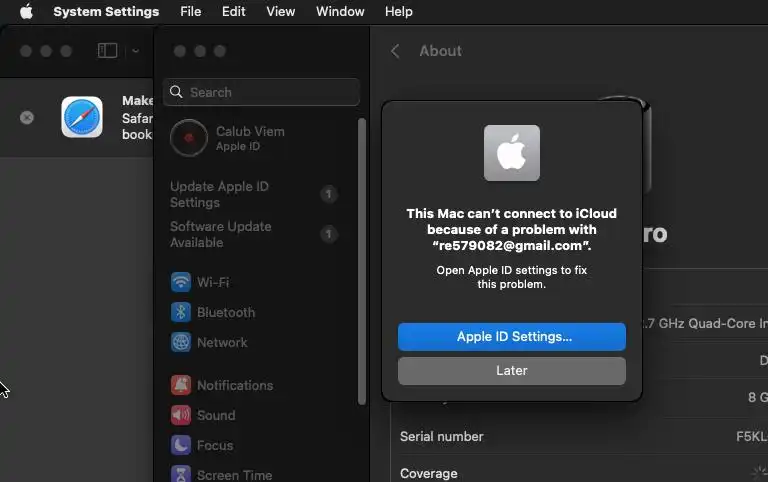This screenshot has height=482, width=768.
Task: Toggle the sidebar button in the background window
Action: tap(107, 50)
